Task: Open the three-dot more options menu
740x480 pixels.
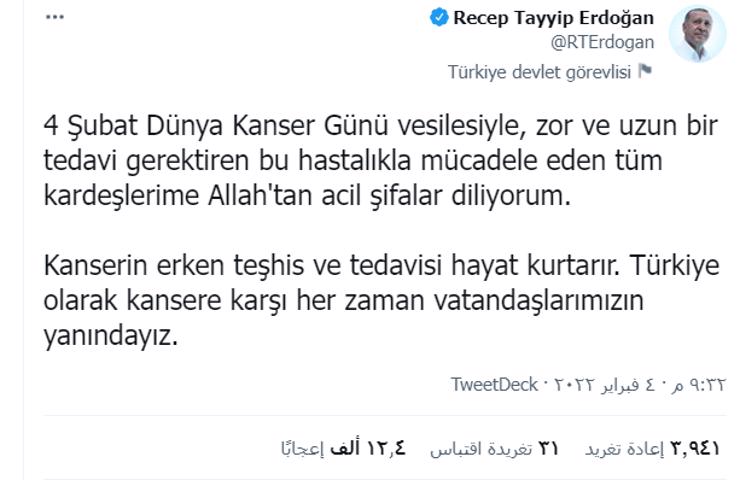Action: [54, 18]
